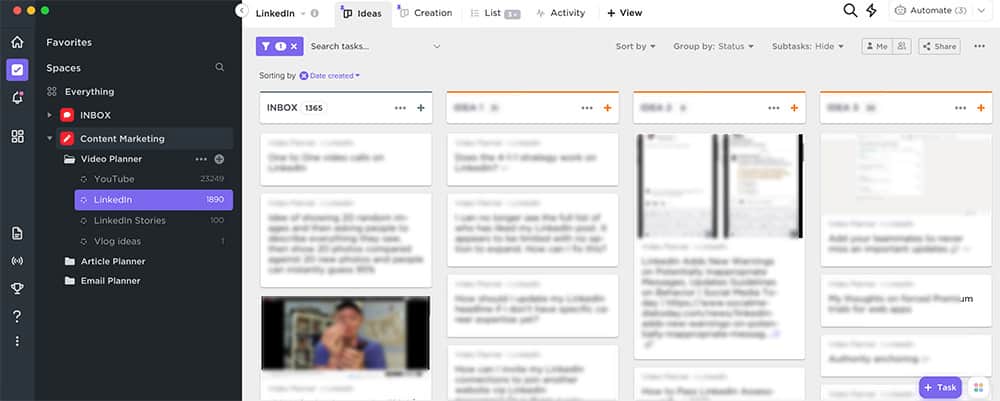Add a task using fourth column's orange plus

981,108
